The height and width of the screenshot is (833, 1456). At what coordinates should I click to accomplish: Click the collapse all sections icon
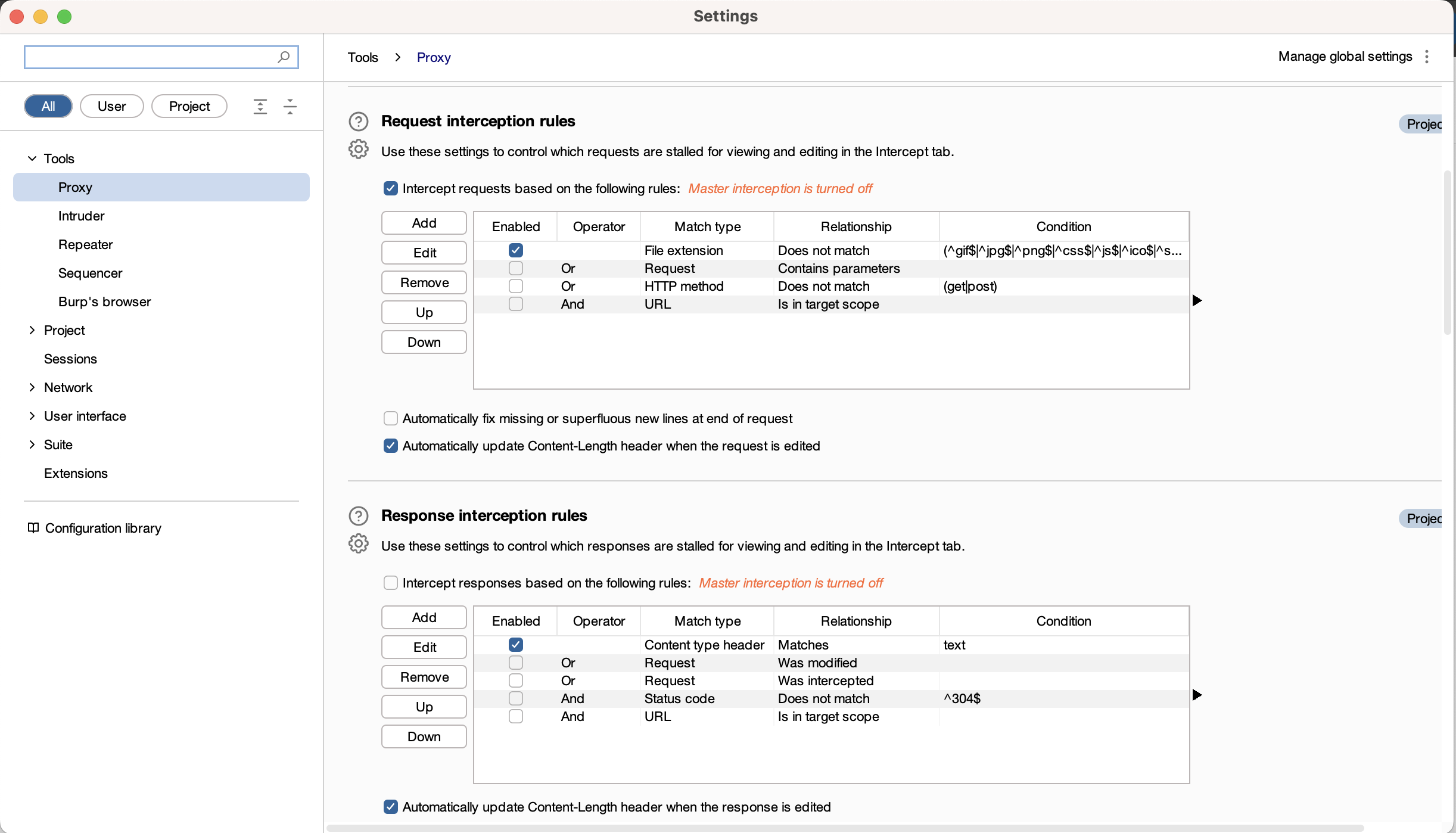click(290, 107)
